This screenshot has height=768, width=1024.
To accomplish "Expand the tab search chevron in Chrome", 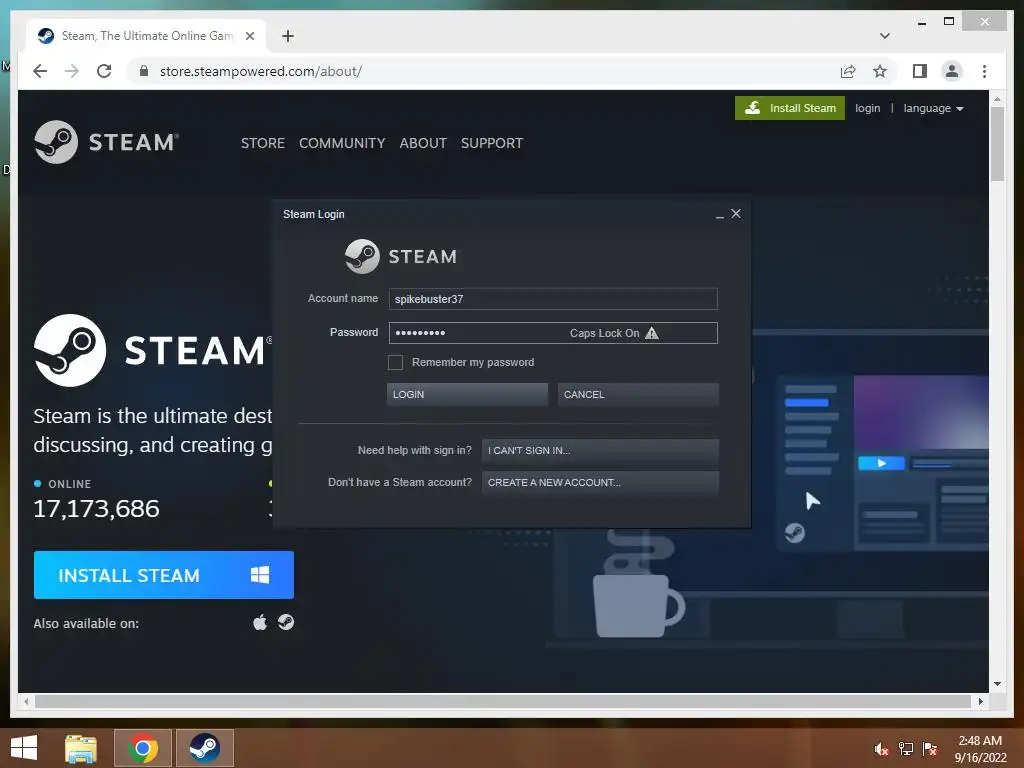I will (884, 36).
